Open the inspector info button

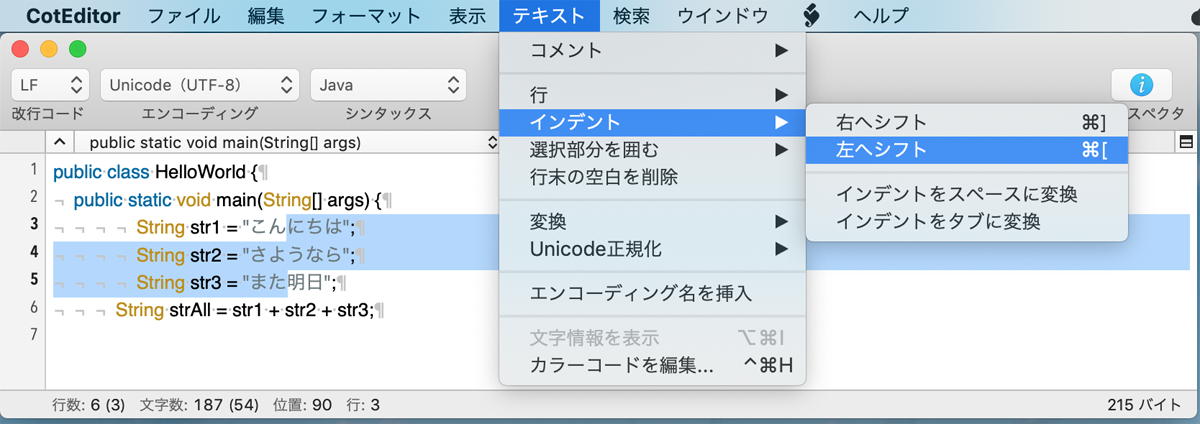pos(1141,85)
